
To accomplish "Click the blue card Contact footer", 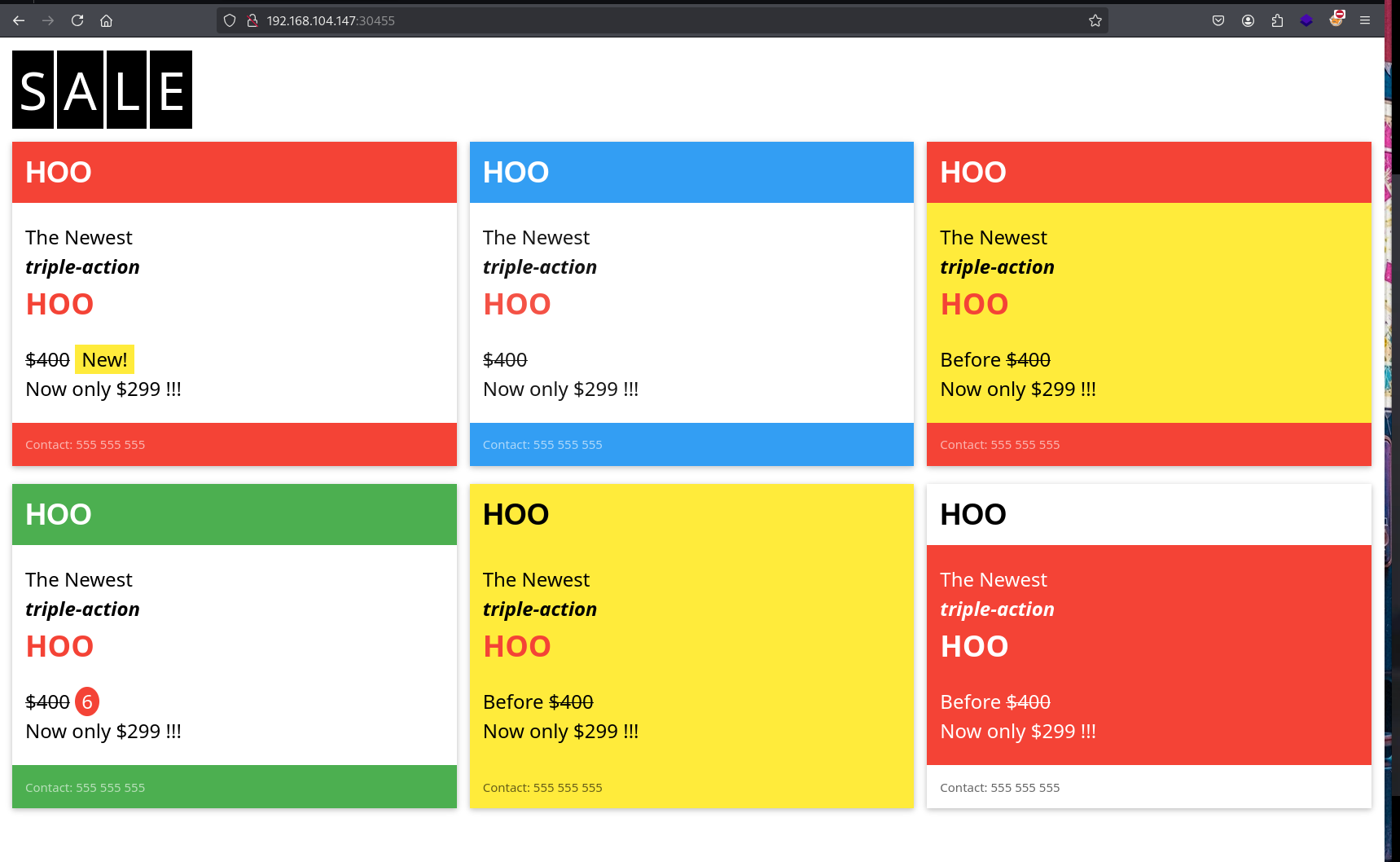I will (691, 444).
